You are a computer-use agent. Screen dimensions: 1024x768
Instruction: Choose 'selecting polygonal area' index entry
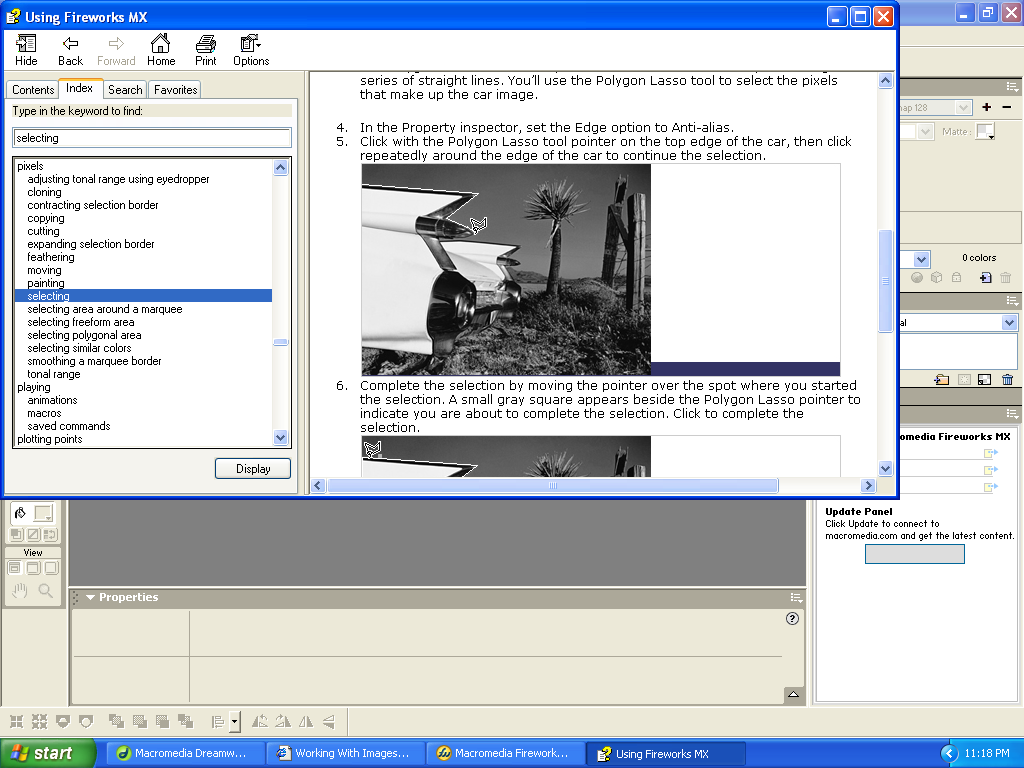(x=84, y=335)
